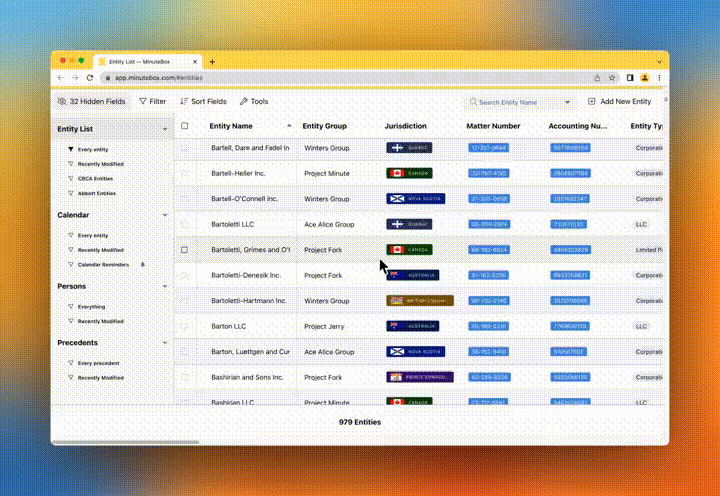The height and width of the screenshot is (496, 720).
Task: Open the Filter funnel tool
Action: pos(144,102)
